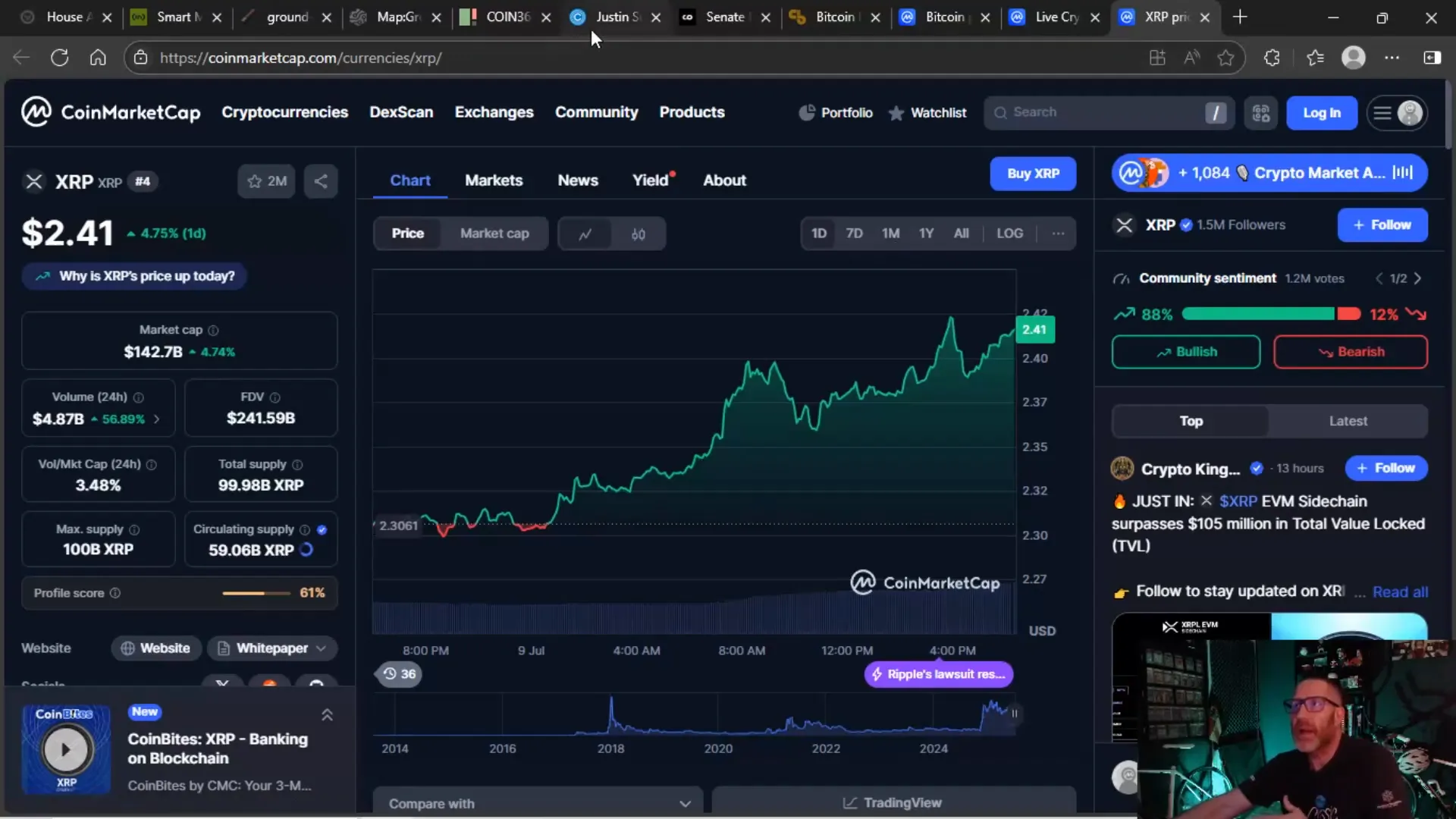The height and width of the screenshot is (819, 1456).
Task: Open browser extensions puzzle icon
Action: pyautogui.click(x=1272, y=58)
